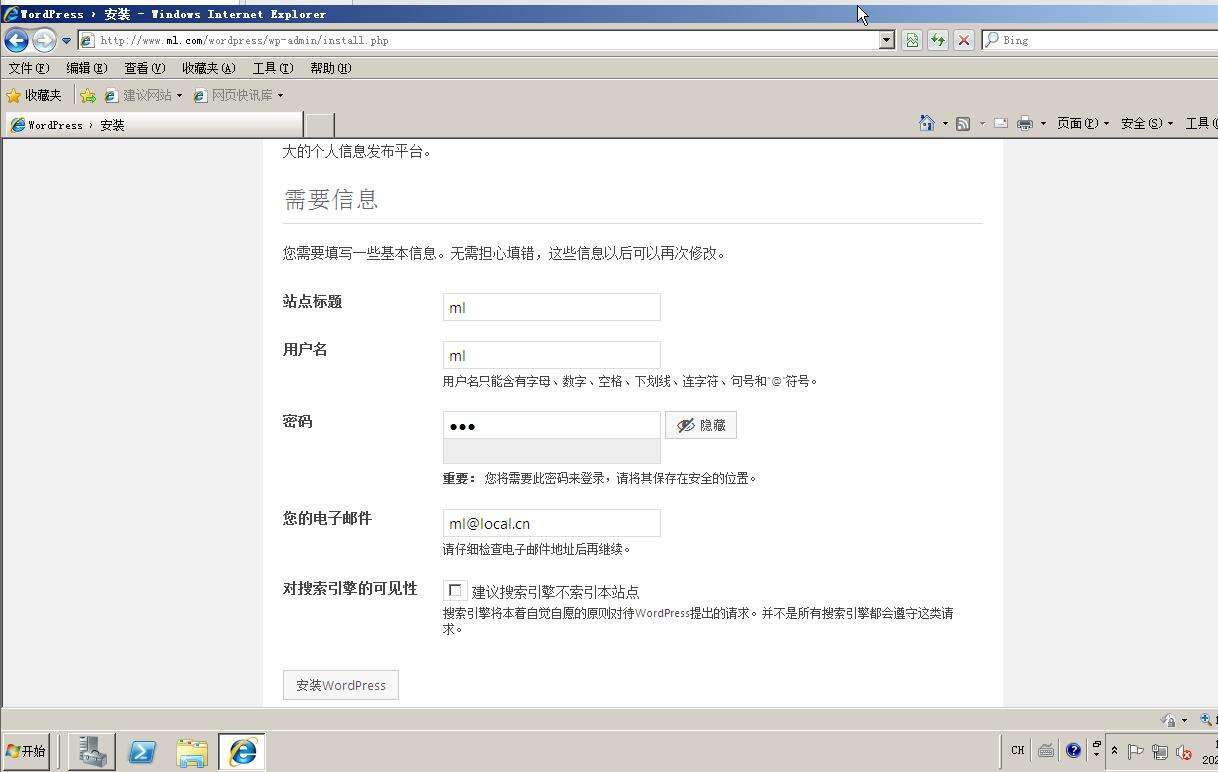Click the 密码 password field

click(552, 425)
